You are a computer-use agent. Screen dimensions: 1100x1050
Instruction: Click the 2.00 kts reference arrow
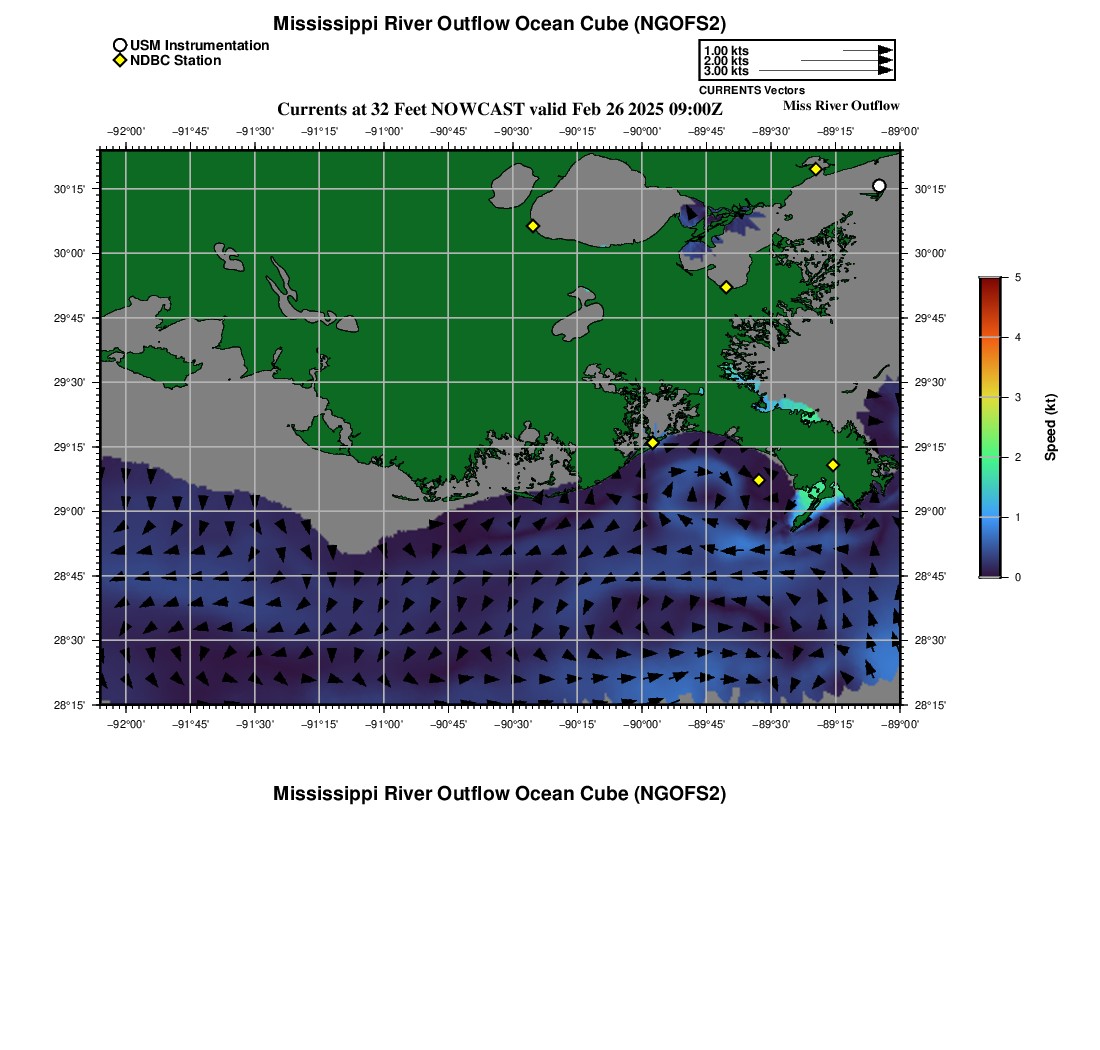pos(846,61)
